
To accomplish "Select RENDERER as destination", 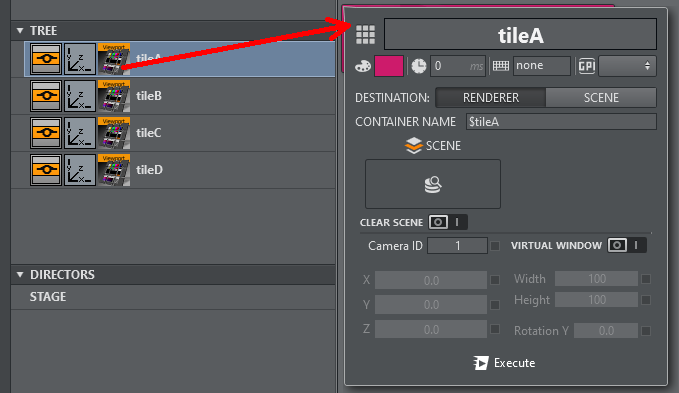I will tap(491, 98).
